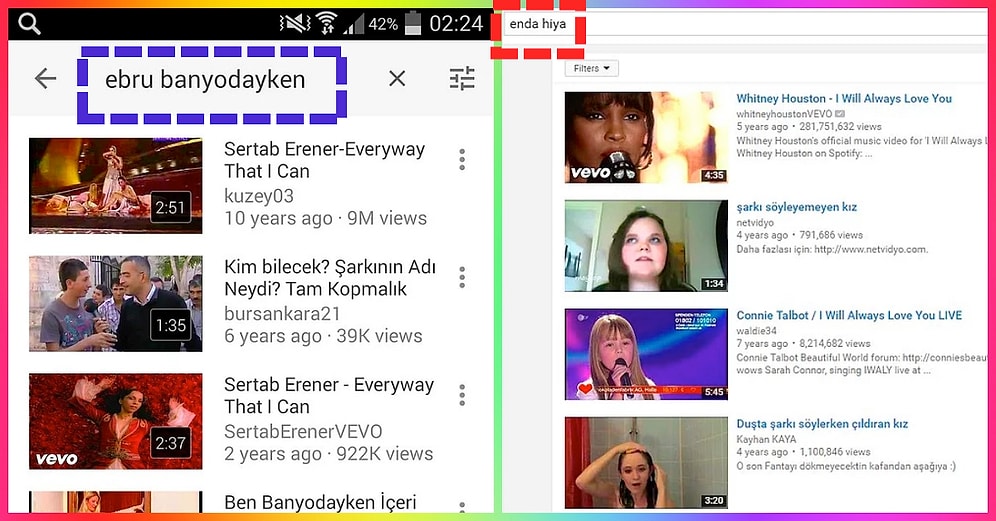Click '5 years ago • 281,751,632 views' text
The height and width of the screenshot is (521, 996).
point(809,126)
